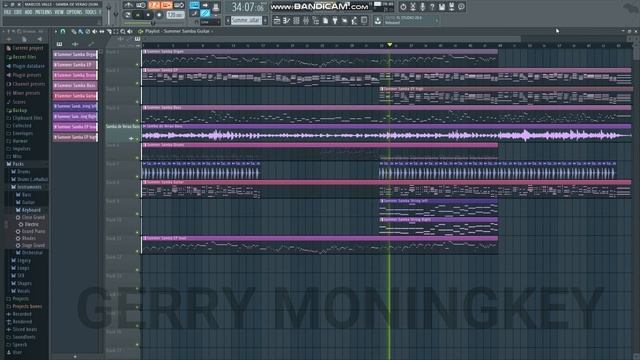Image resolution: width=640 pixels, height=360 pixels.
Task: Select Summer Samba Guitar in pattern picker
Action: click(x=75, y=96)
